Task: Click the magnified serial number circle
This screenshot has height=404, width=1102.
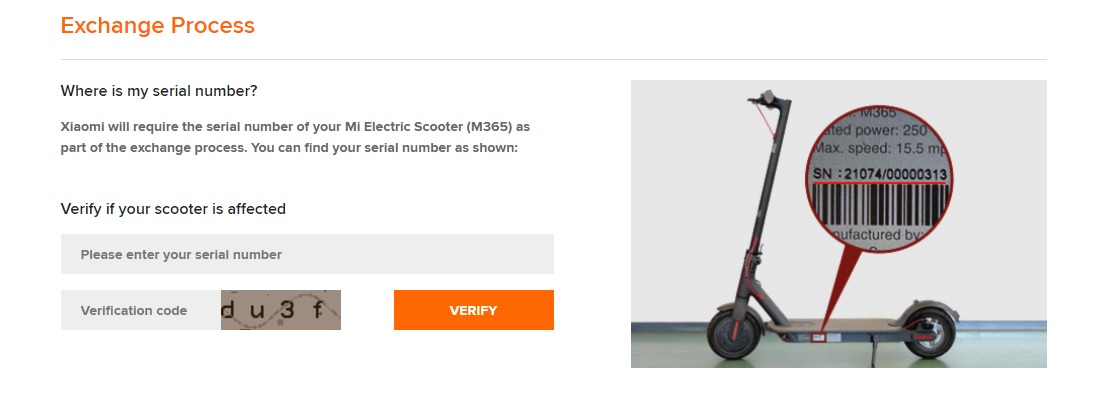Action: [881, 180]
